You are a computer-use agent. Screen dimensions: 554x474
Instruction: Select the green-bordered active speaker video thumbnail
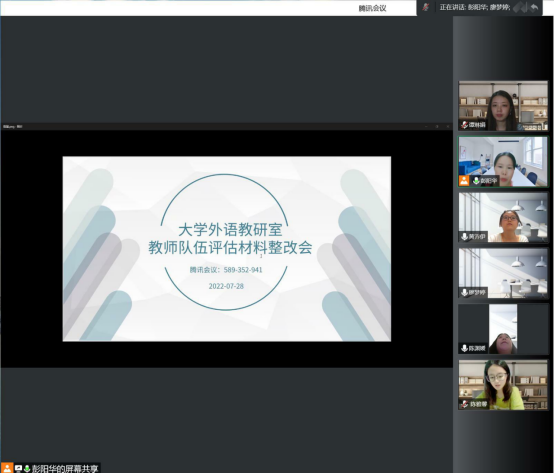(x=503, y=161)
